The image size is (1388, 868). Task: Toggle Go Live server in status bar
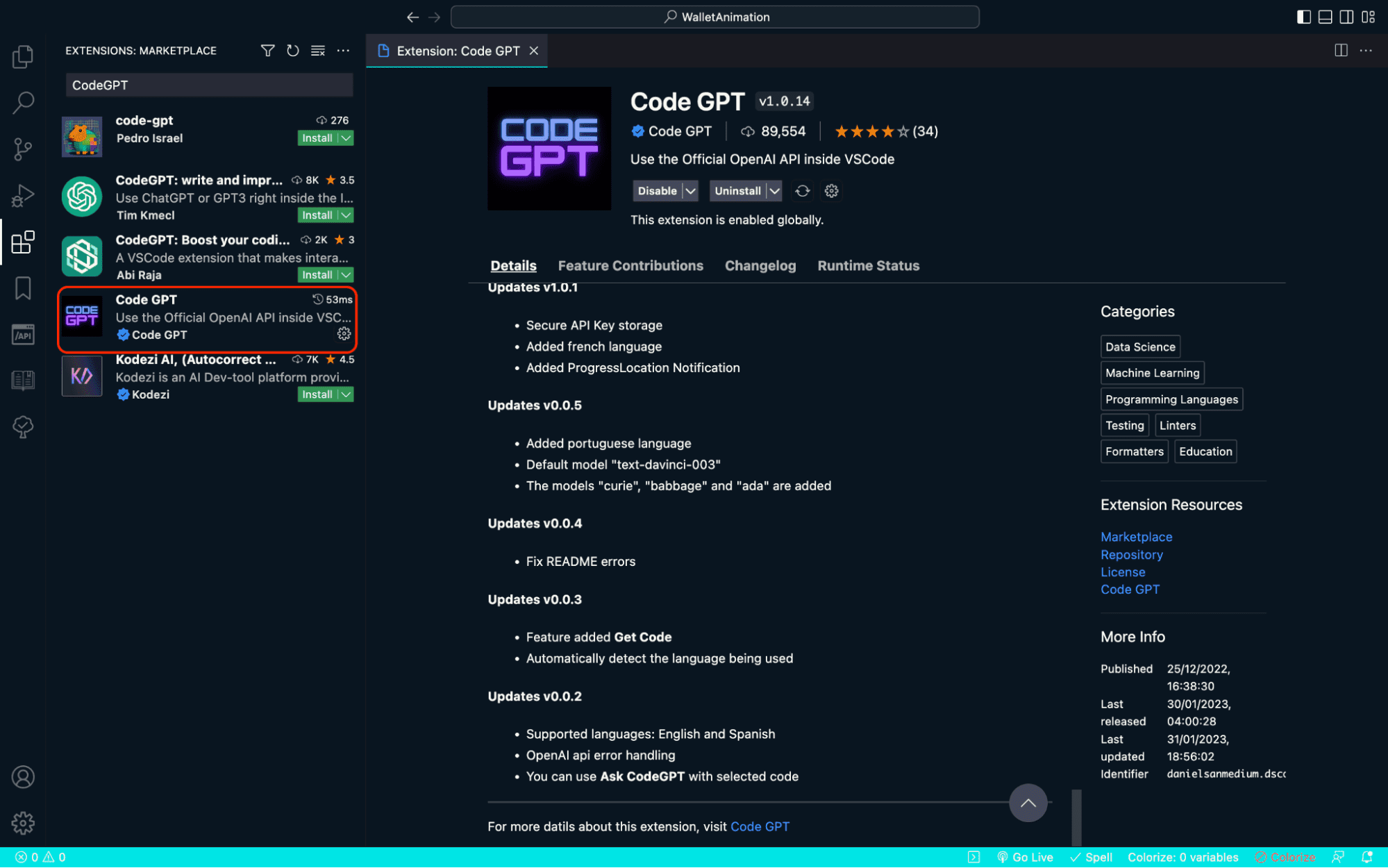tap(1024, 858)
